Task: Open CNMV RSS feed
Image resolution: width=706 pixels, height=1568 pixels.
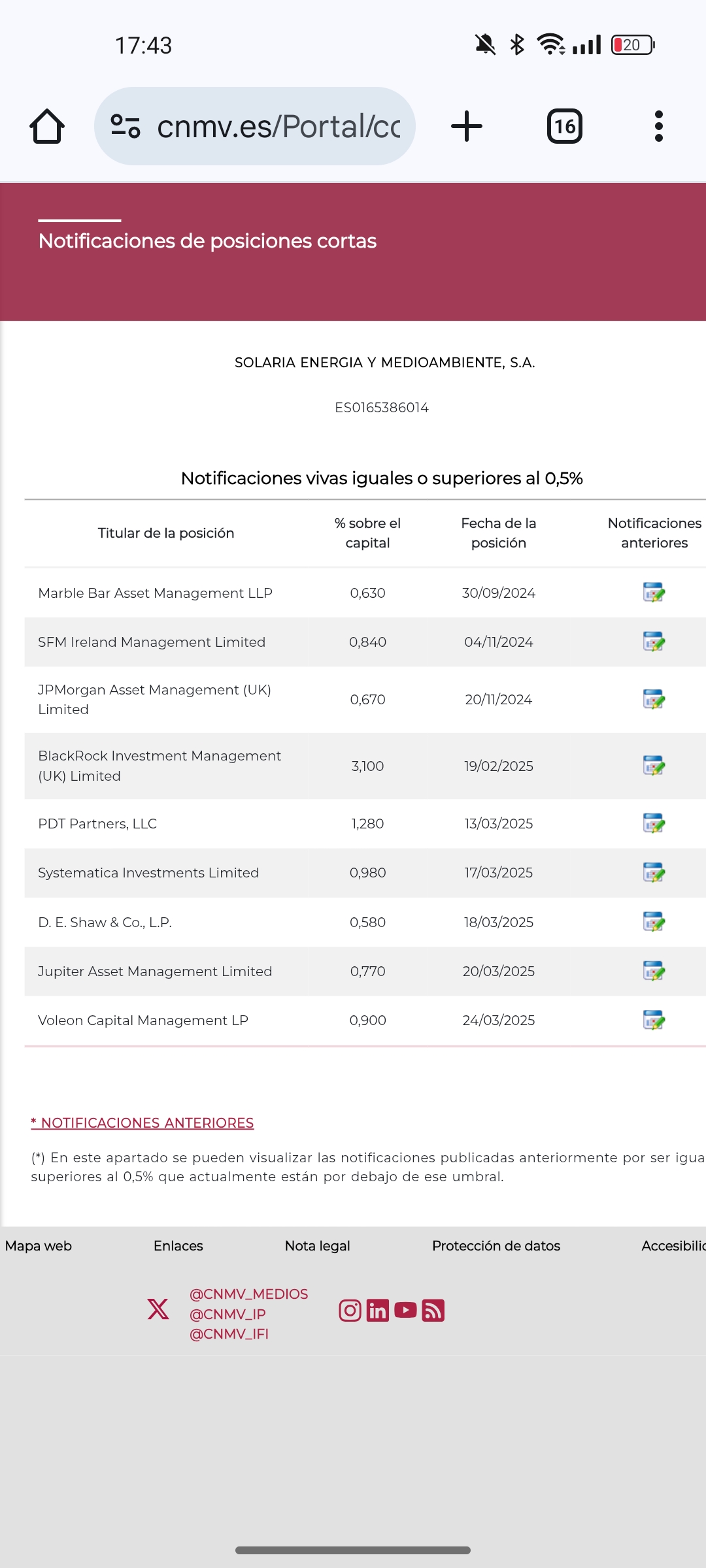Action: (x=433, y=1311)
